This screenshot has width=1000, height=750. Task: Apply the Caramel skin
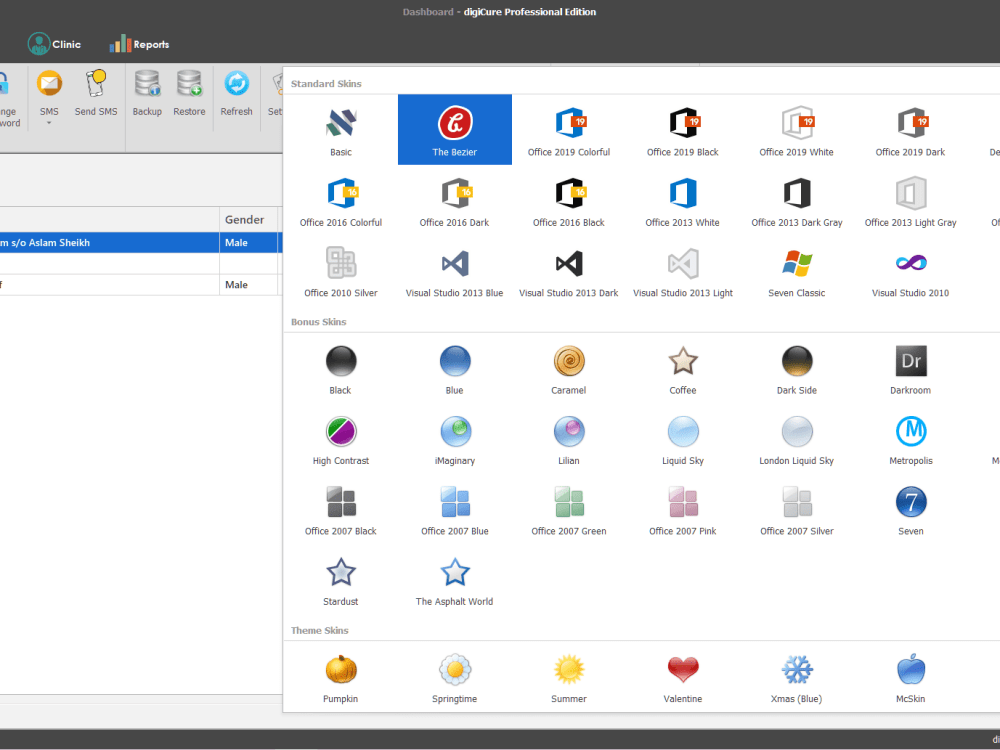[568, 369]
